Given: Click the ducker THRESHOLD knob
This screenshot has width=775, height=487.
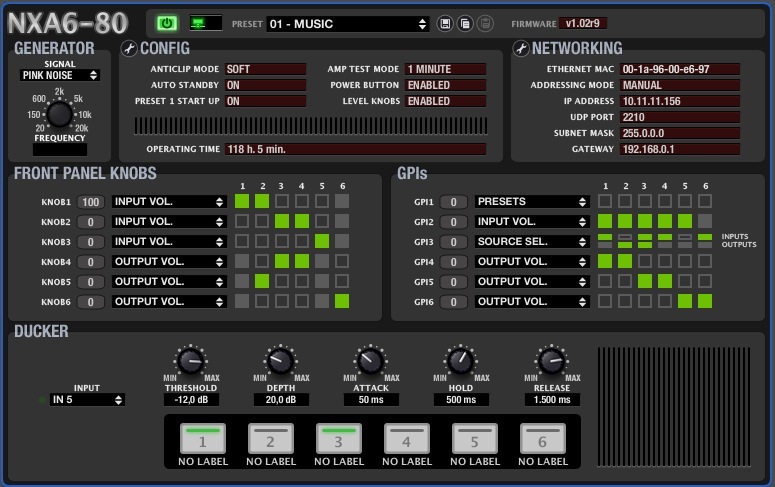Looking at the screenshot, I should (190, 360).
